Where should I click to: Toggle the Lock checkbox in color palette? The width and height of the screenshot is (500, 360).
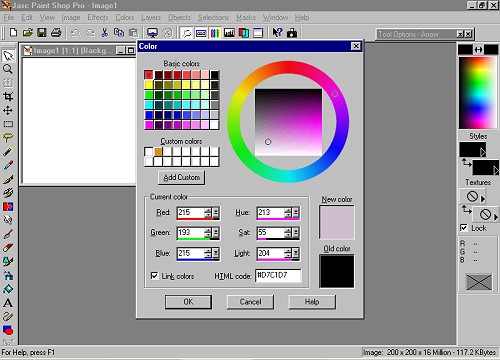pyautogui.click(x=464, y=228)
